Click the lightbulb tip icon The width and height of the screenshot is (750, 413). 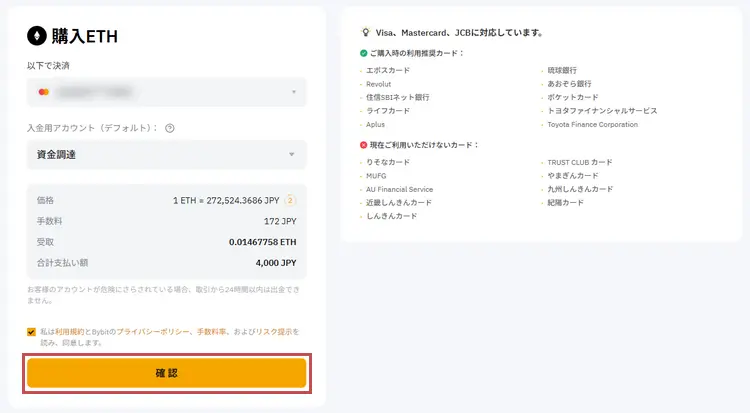click(365, 33)
